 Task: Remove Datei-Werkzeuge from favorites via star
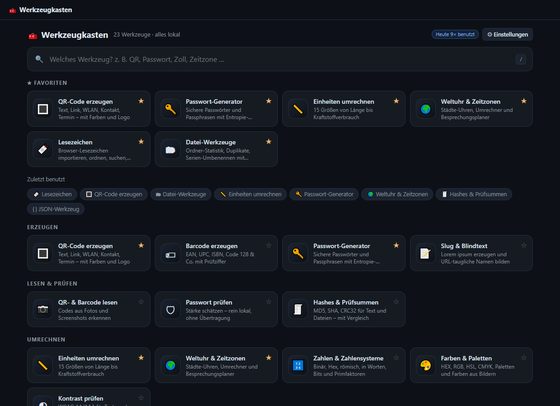pos(269,142)
